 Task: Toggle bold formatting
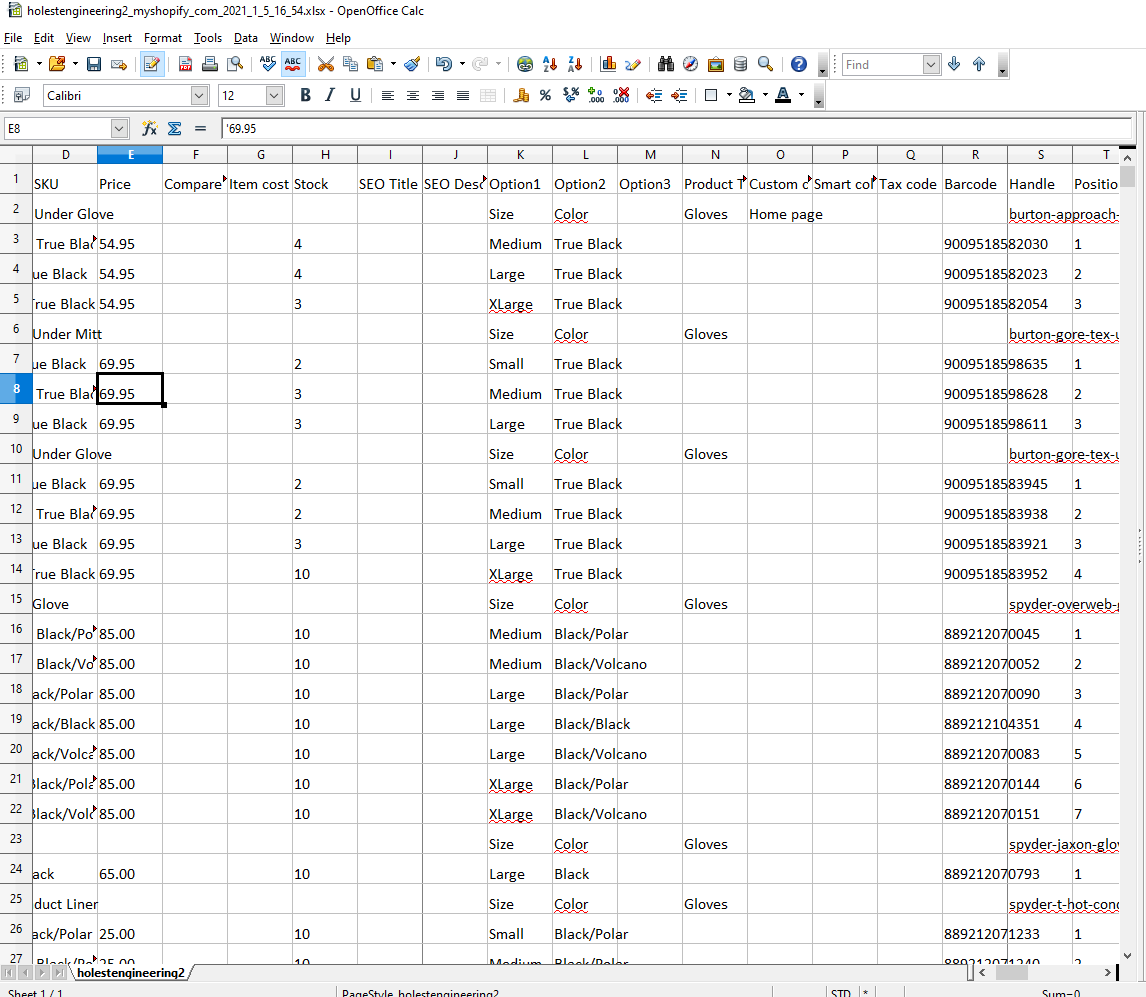coord(305,95)
